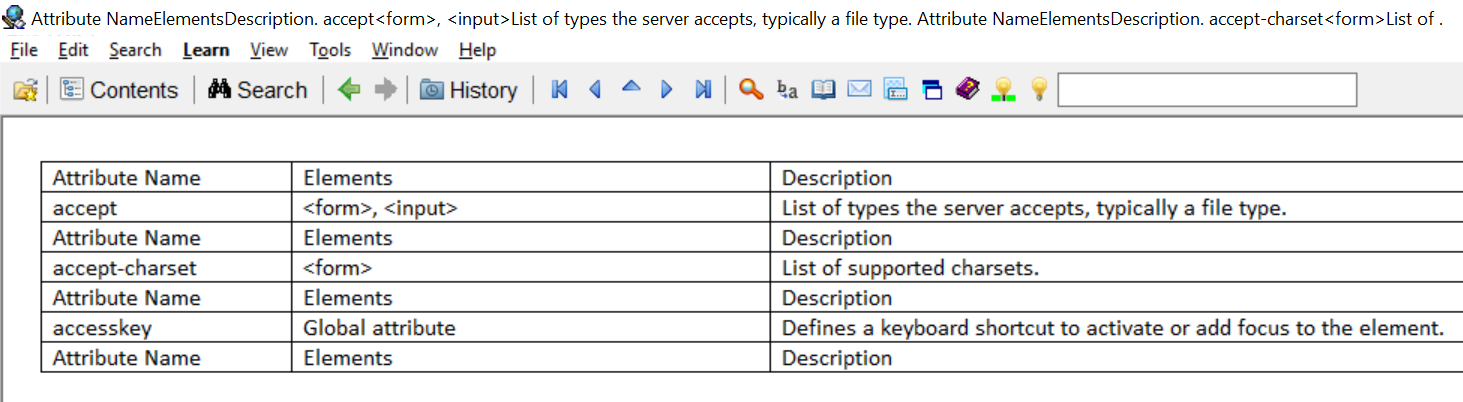Open the View menu
The height and width of the screenshot is (402, 1463).
[x=269, y=50]
